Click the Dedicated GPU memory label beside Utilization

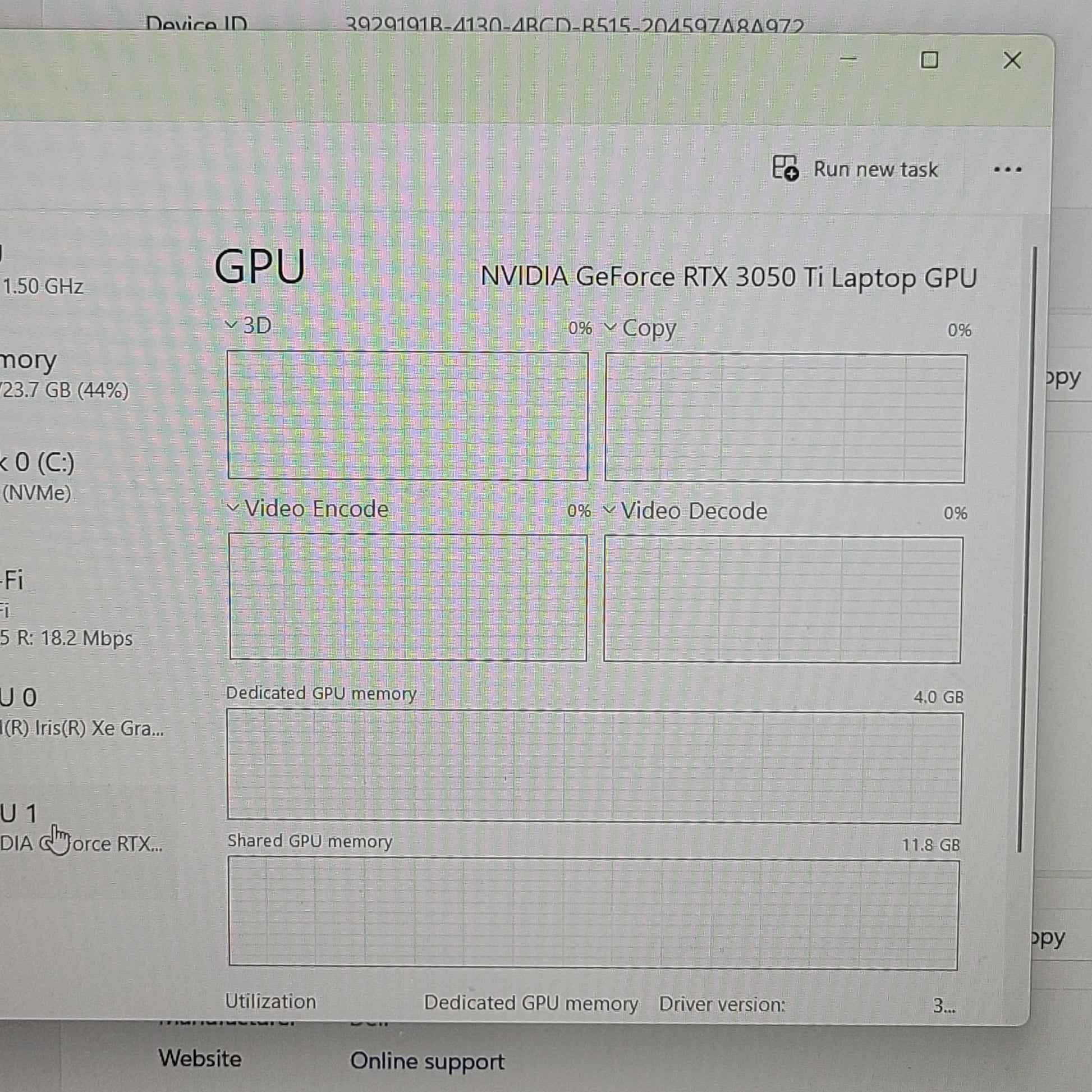(531, 1003)
